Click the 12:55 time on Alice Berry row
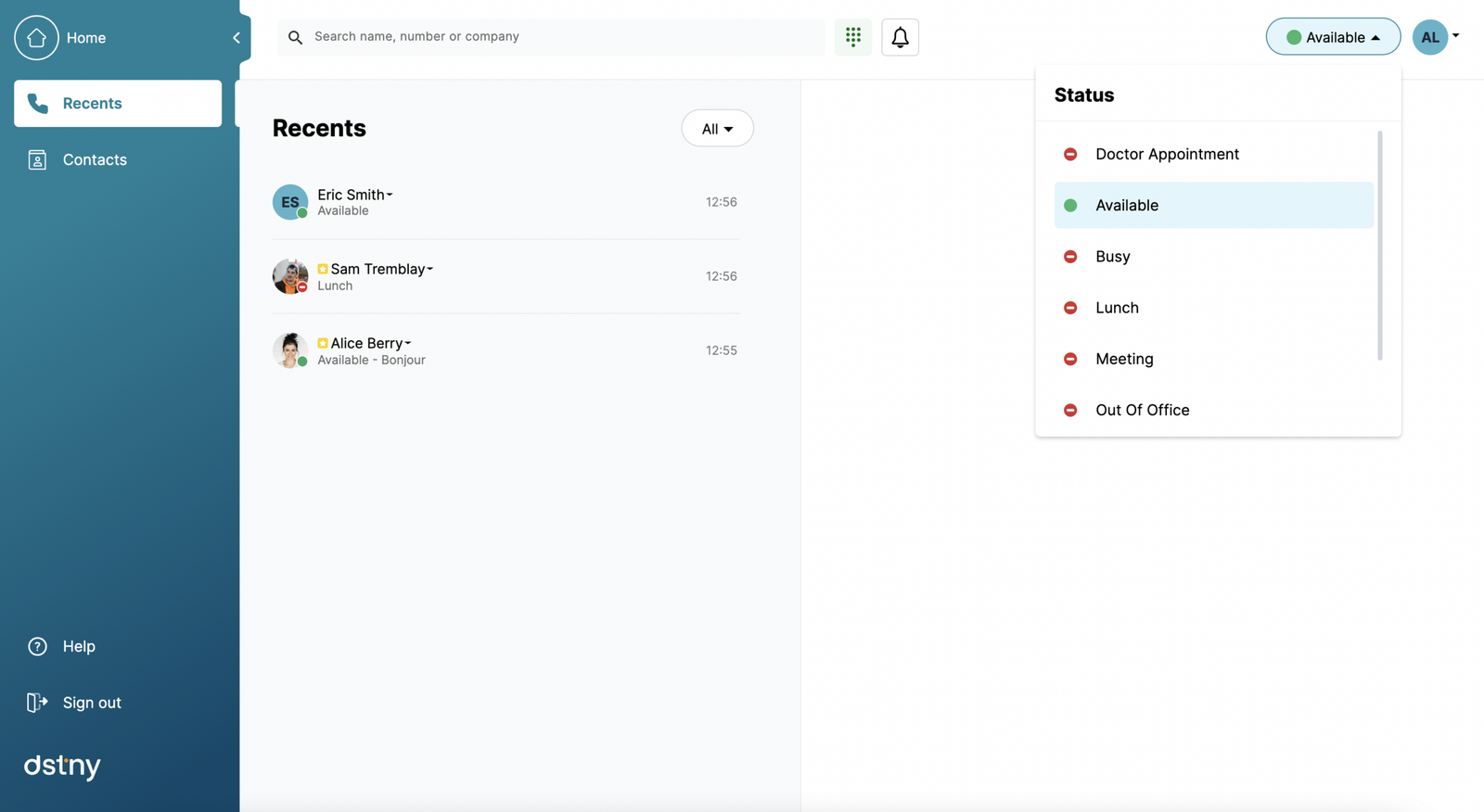Image resolution: width=1484 pixels, height=812 pixels. [721, 350]
